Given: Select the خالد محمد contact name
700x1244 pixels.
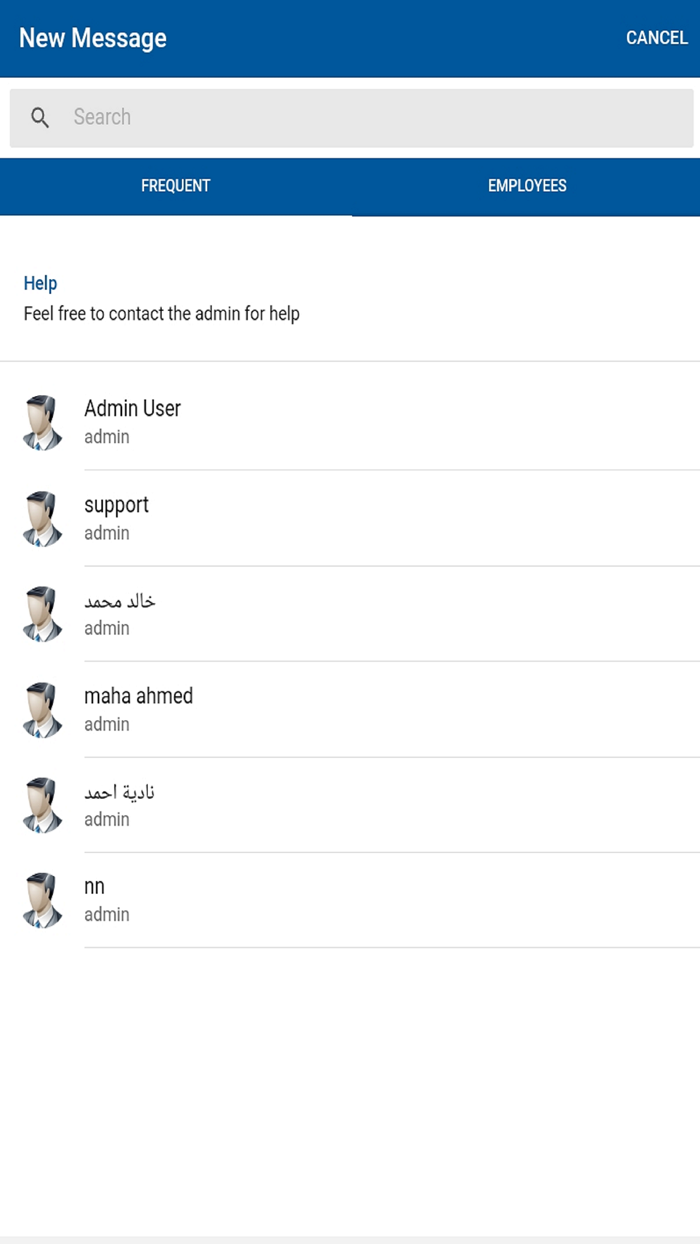Looking at the screenshot, I should click(120, 601).
